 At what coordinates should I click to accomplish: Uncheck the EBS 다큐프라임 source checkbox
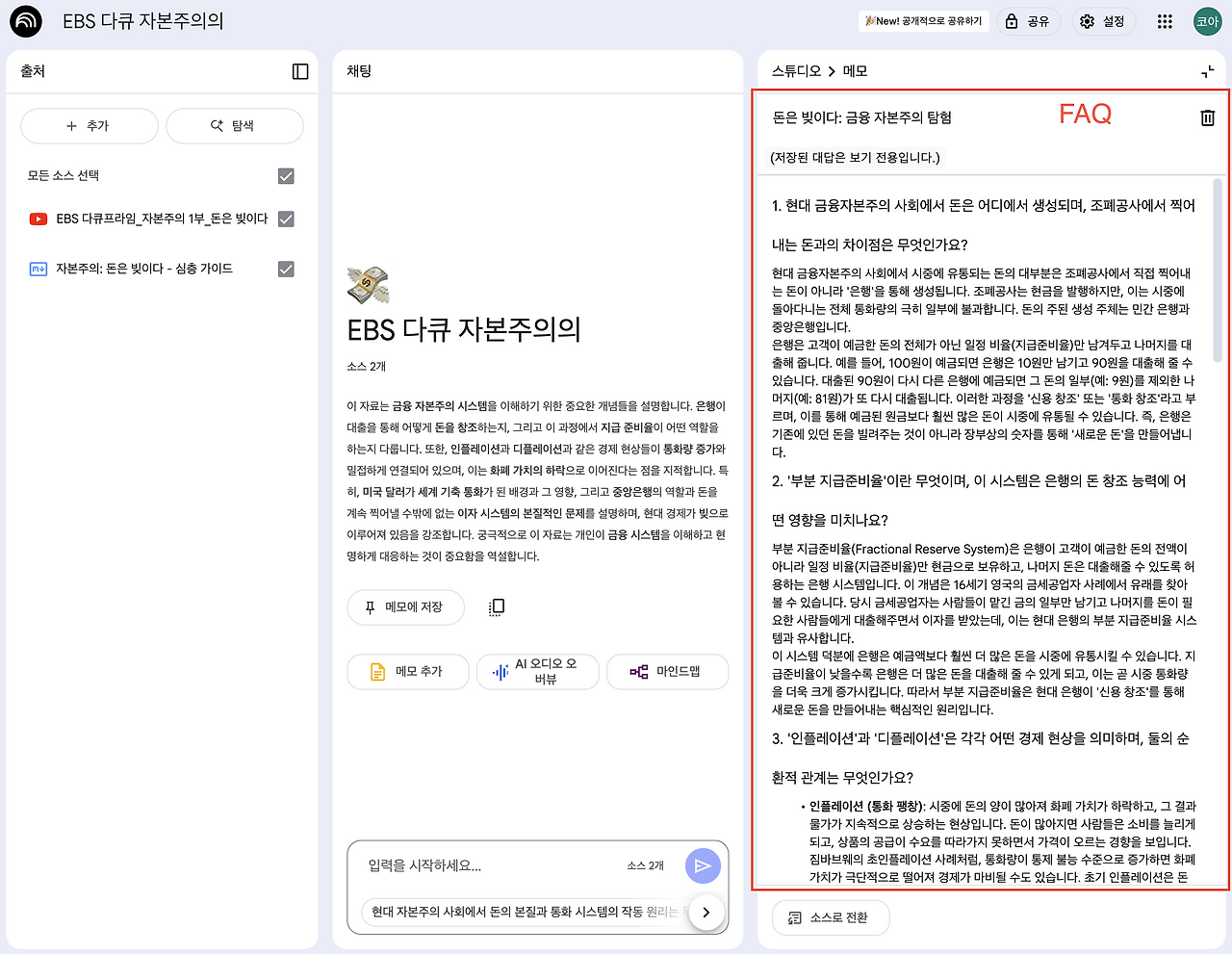285,219
